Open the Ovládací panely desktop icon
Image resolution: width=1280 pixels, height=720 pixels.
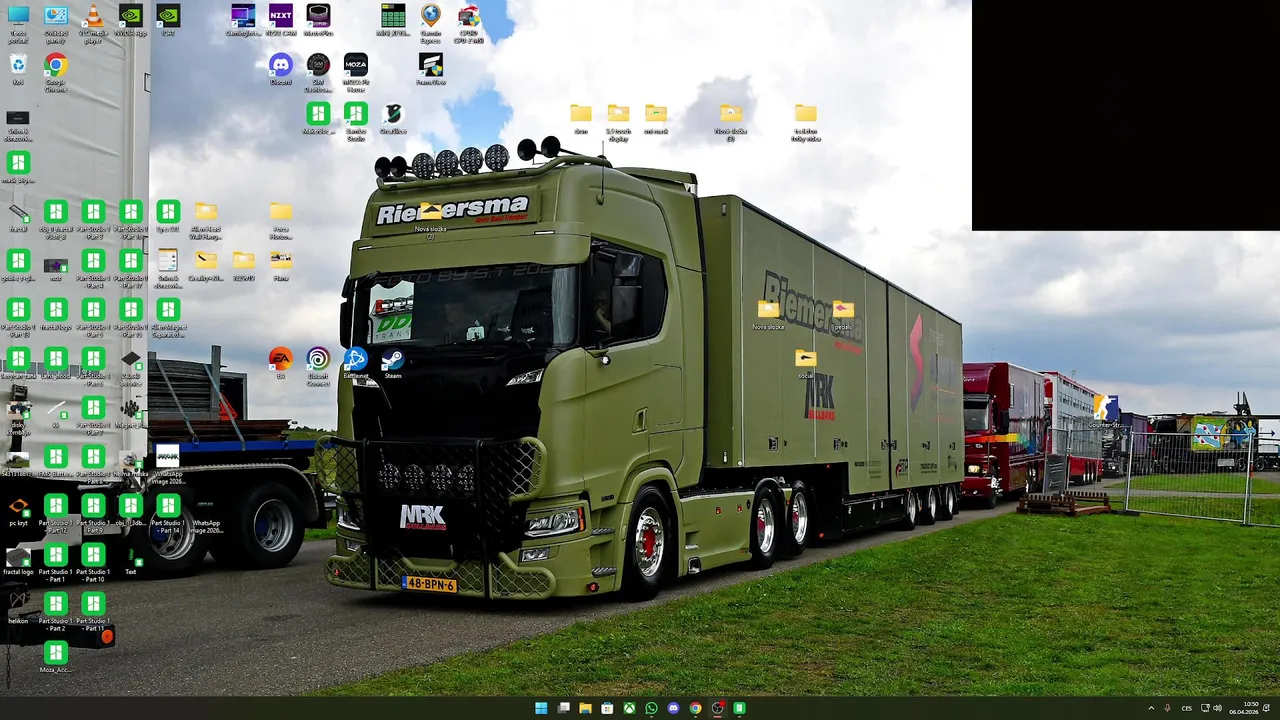coord(56,23)
